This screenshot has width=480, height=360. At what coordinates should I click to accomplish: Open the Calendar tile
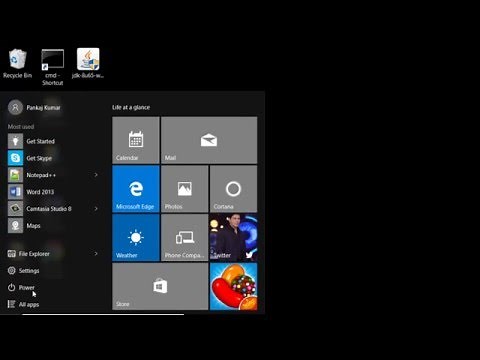click(x=136, y=140)
